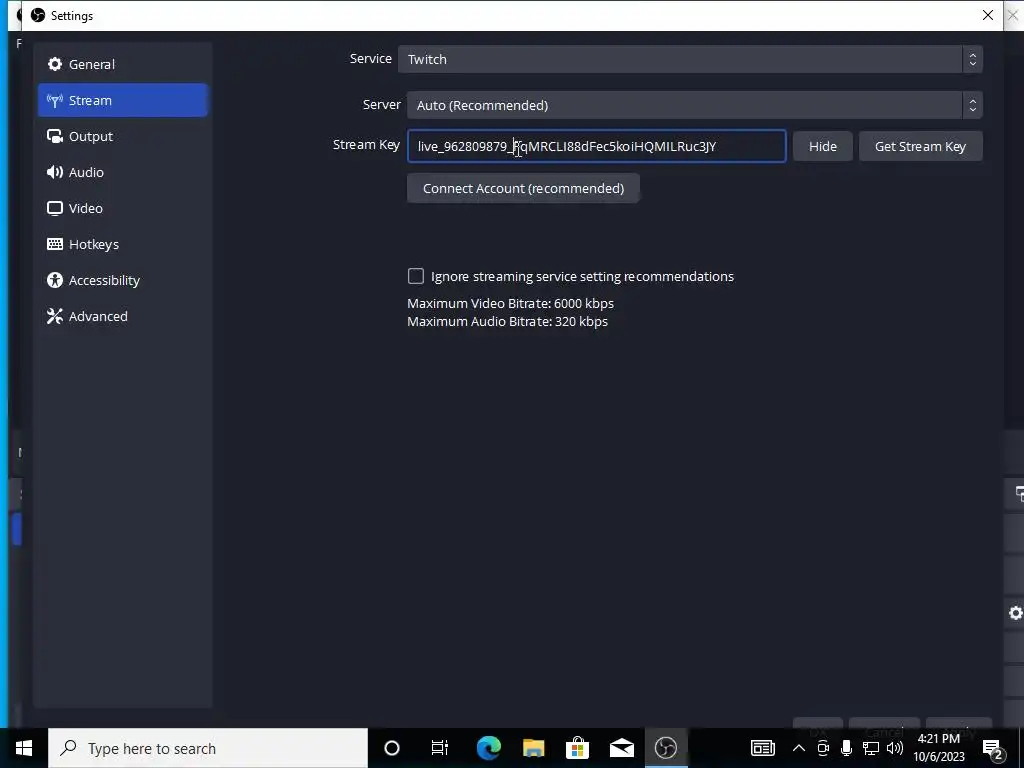The width and height of the screenshot is (1024, 768).
Task: Open the notification center with 2 notifications
Action: pyautogui.click(x=992, y=748)
